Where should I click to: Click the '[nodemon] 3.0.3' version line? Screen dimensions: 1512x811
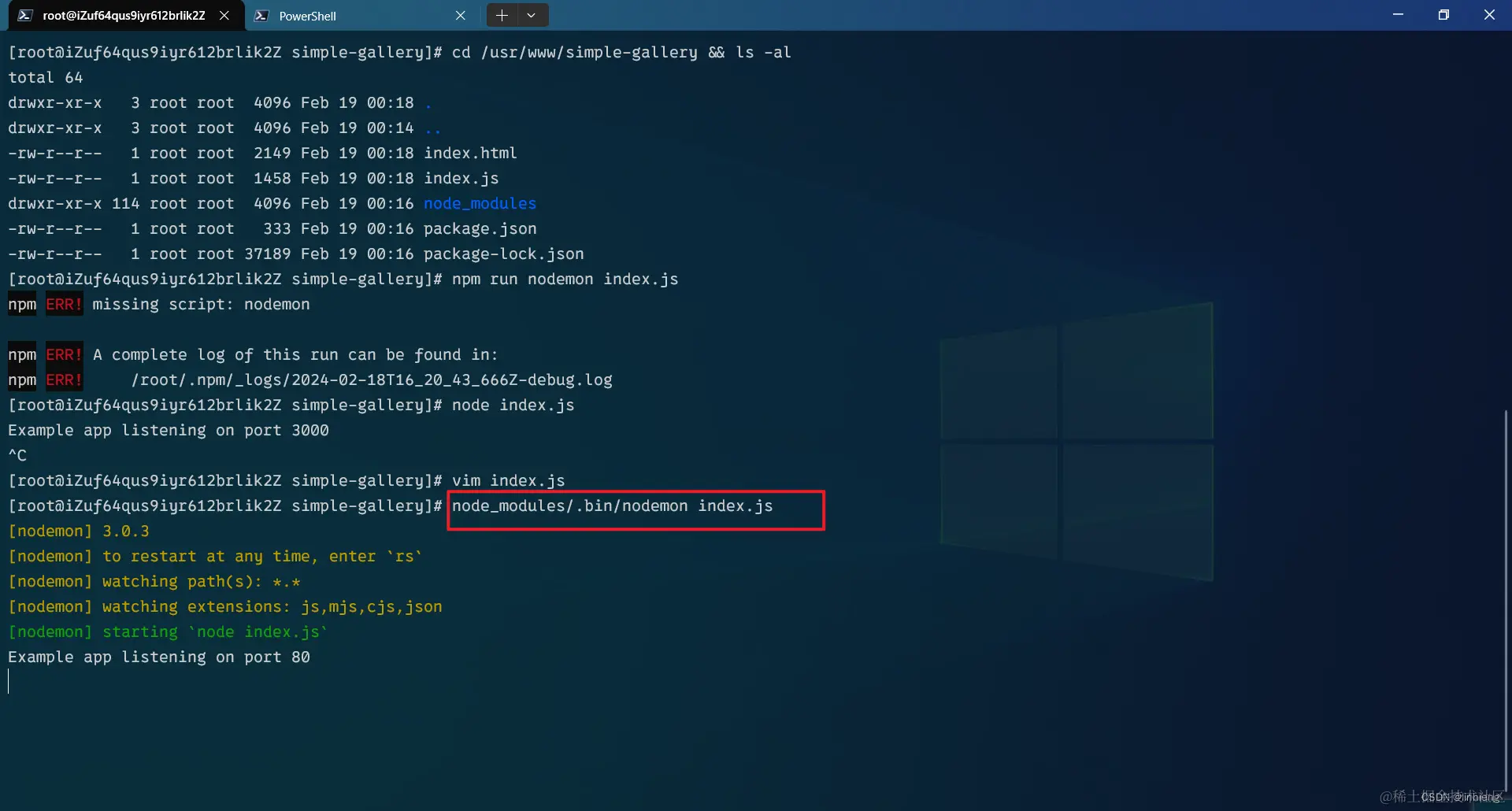point(79,531)
